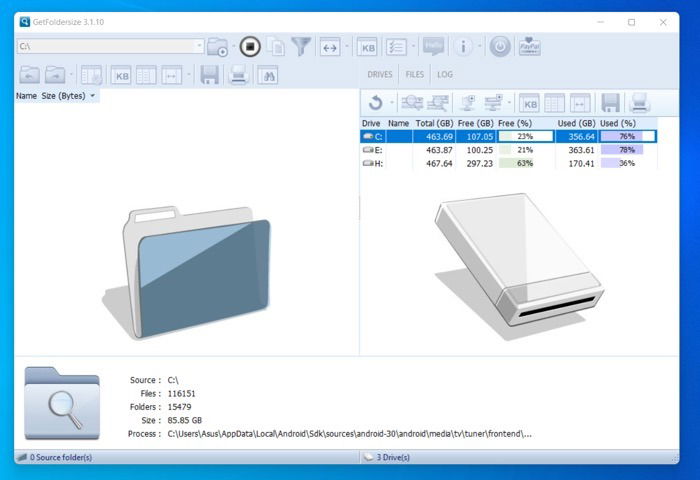Click the info icon in top toolbar
This screenshot has height=480, width=700.
(463, 46)
